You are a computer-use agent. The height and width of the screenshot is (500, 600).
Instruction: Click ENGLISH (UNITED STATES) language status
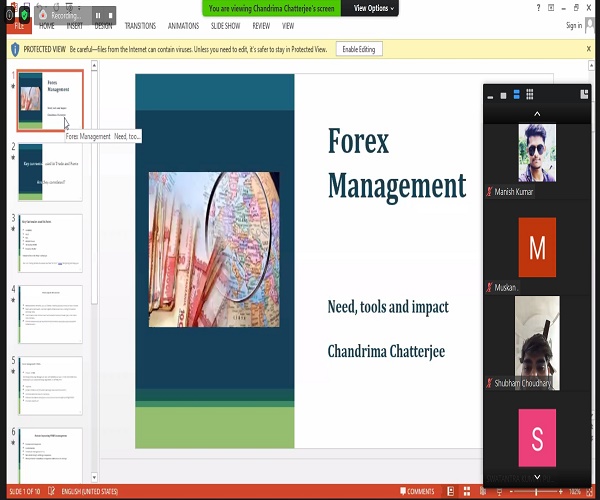(x=90, y=492)
